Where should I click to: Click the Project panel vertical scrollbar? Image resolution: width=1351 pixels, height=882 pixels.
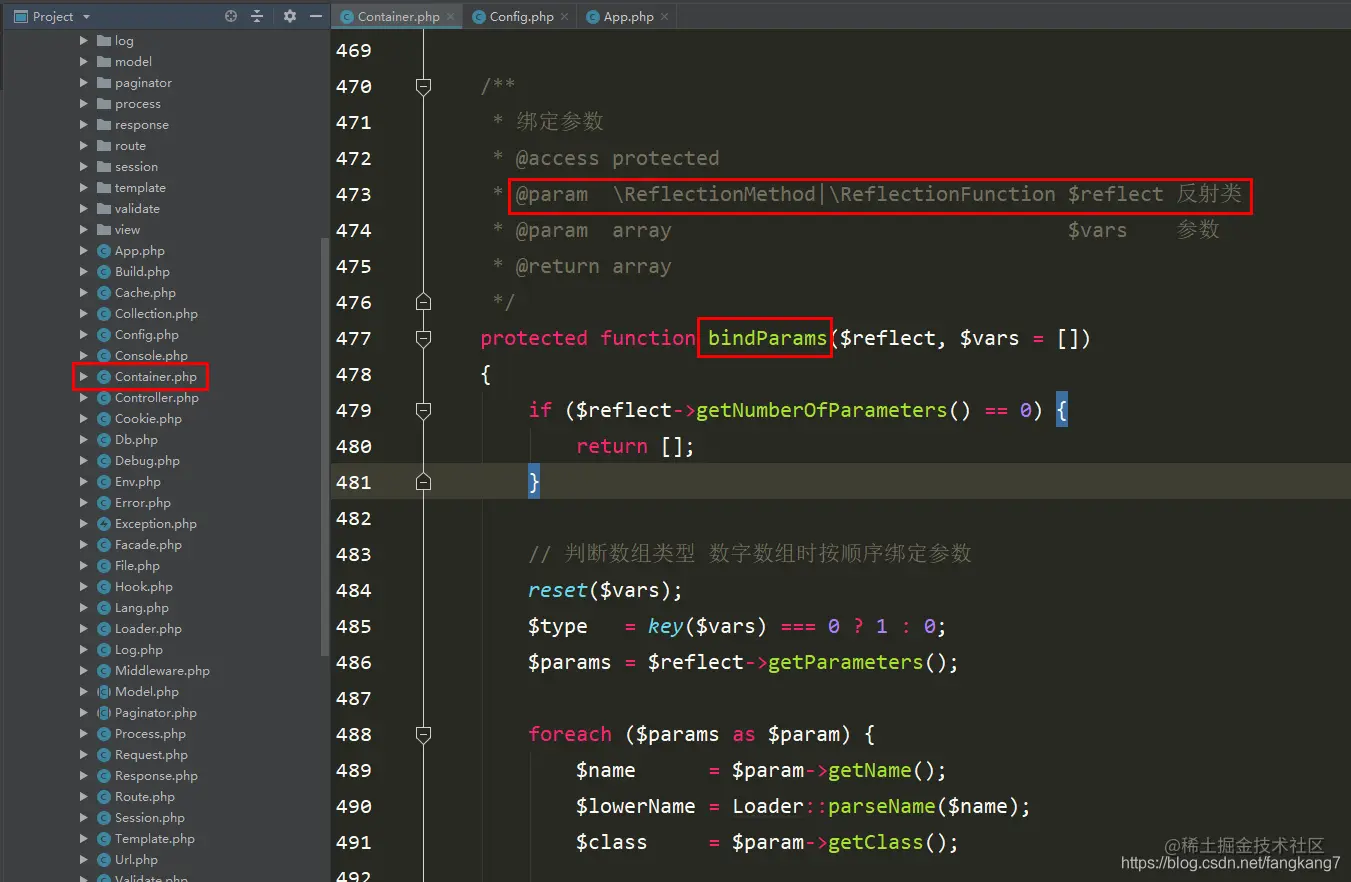(x=324, y=446)
